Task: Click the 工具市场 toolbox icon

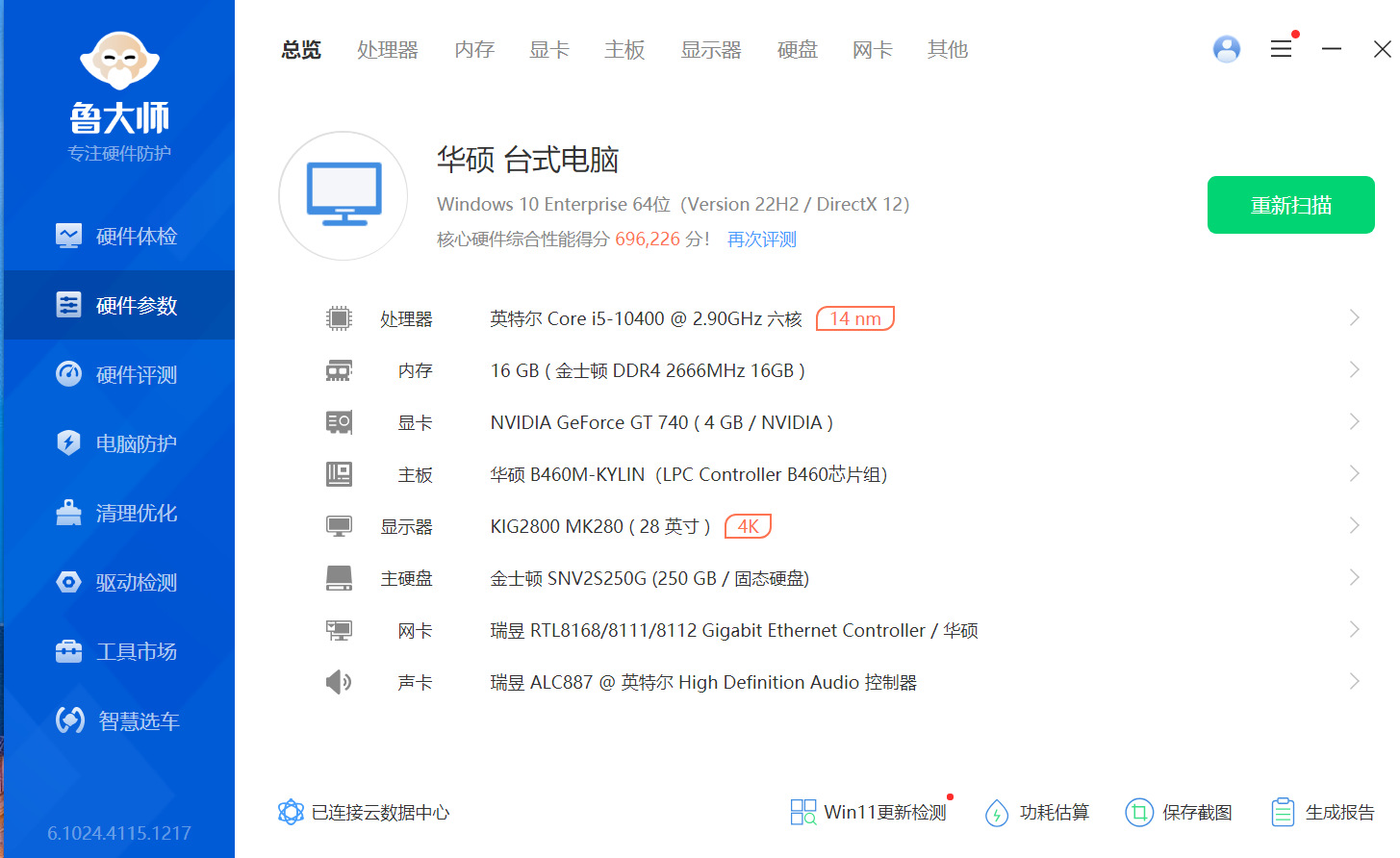Action: tap(68, 651)
